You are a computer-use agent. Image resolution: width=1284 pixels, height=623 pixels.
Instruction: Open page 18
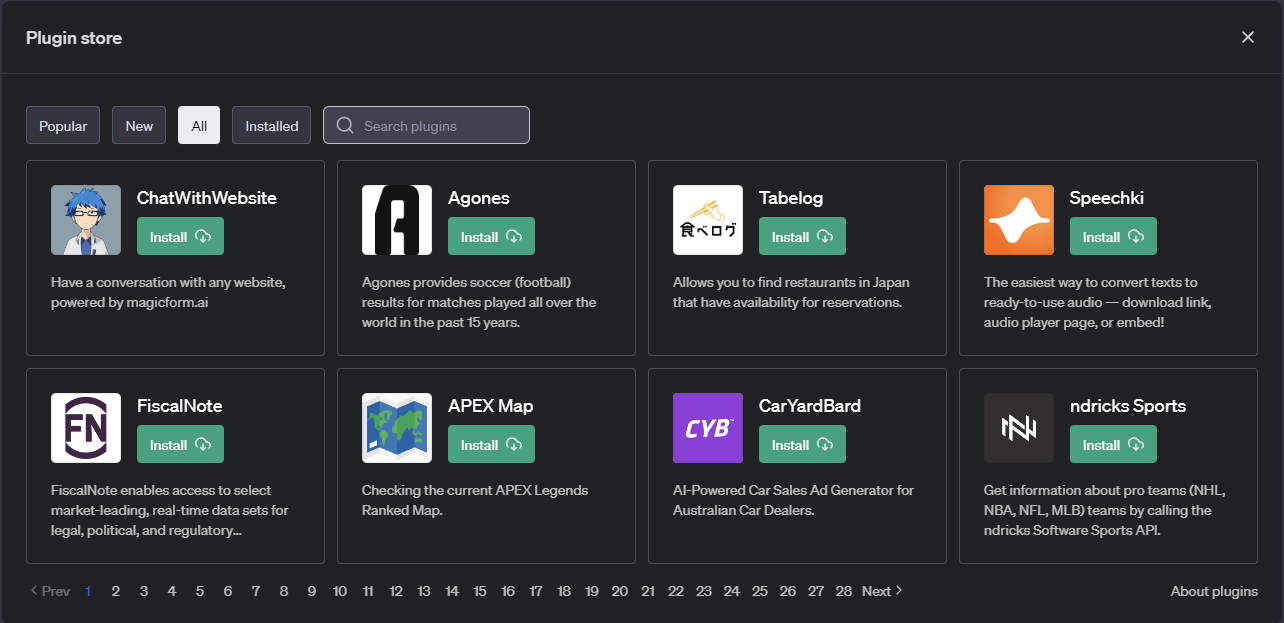pyautogui.click(x=564, y=591)
